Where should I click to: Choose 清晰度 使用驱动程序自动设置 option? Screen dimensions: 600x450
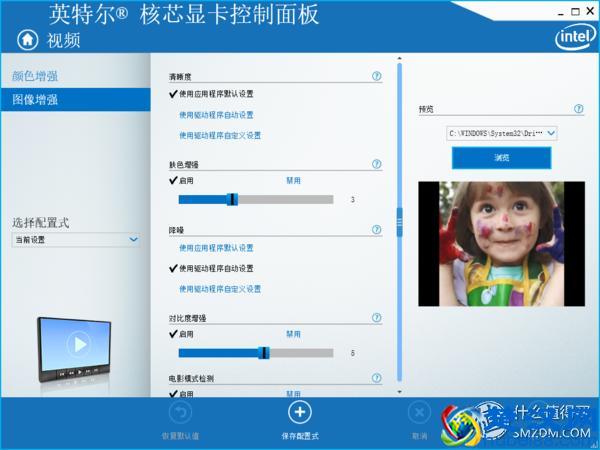216,115
